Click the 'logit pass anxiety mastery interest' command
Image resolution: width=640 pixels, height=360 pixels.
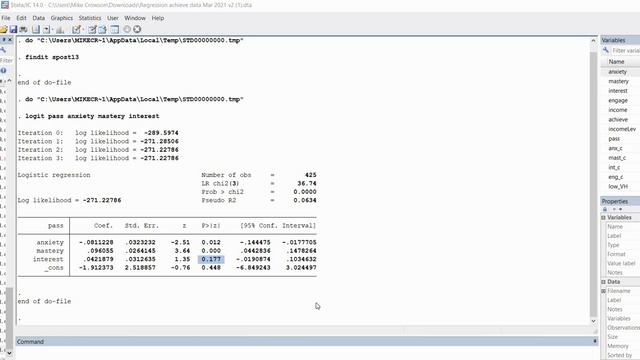92,116
